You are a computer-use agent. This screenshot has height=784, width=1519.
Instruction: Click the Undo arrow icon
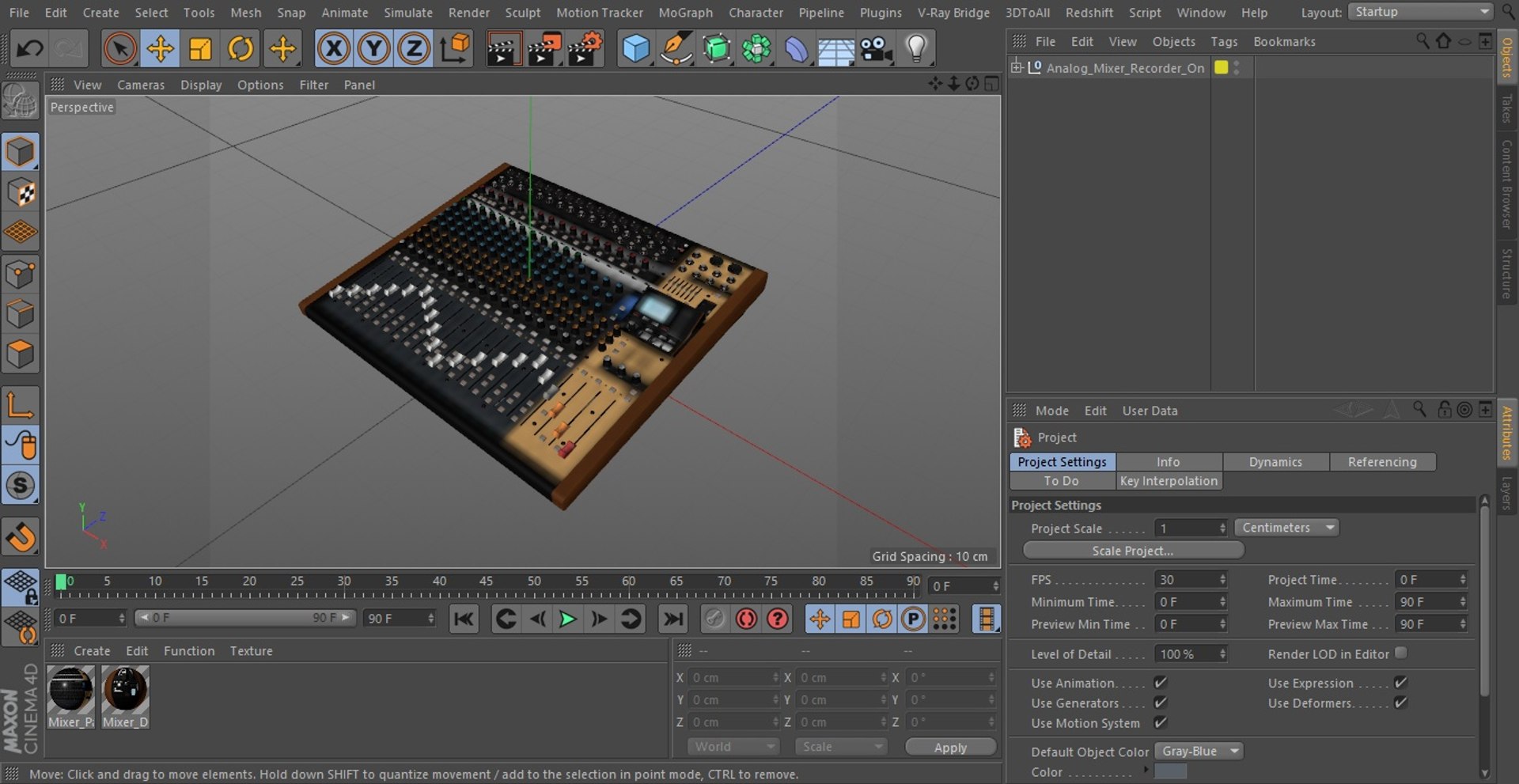tap(30, 49)
